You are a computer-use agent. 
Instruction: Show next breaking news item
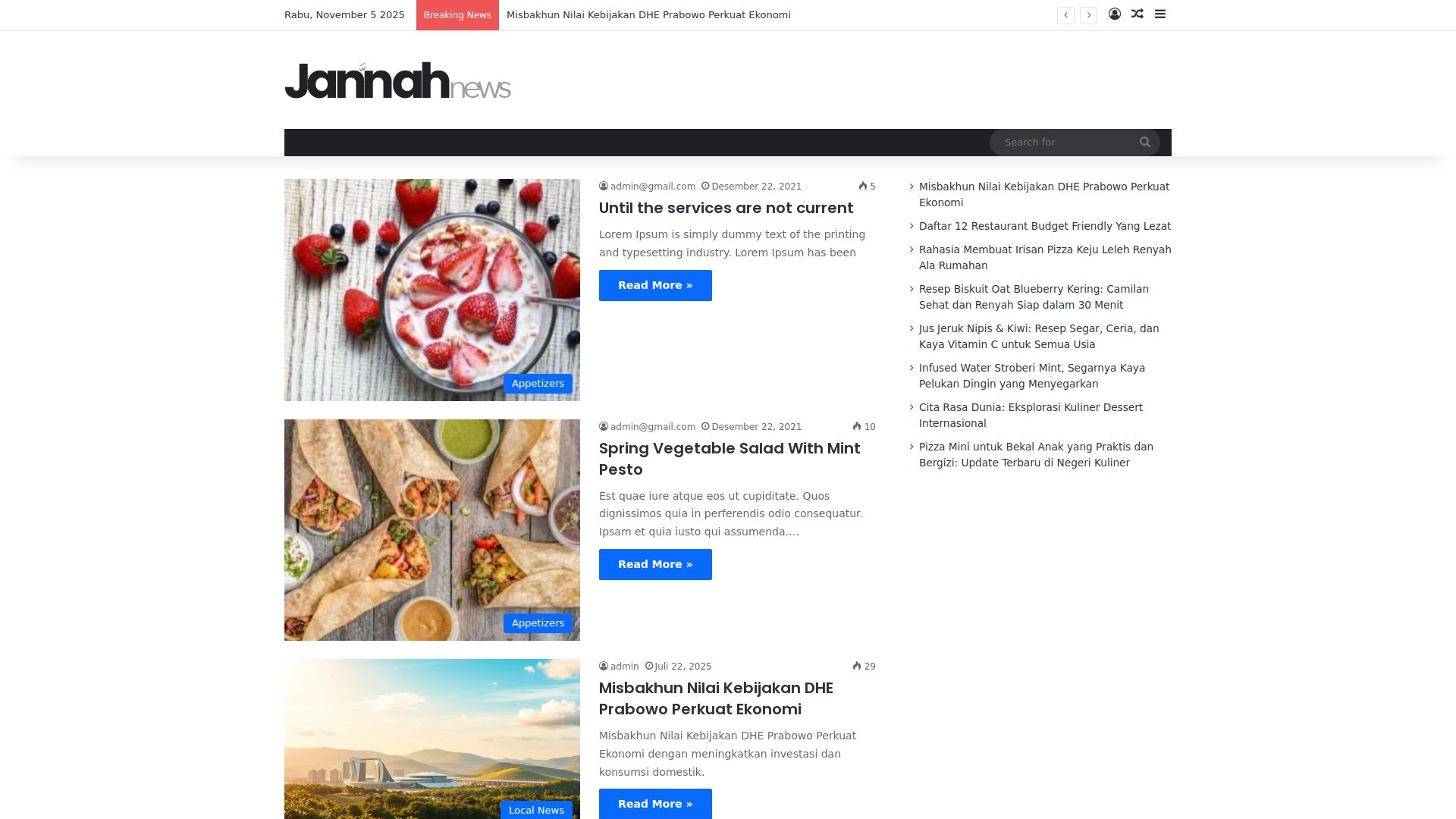click(1089, 15)
